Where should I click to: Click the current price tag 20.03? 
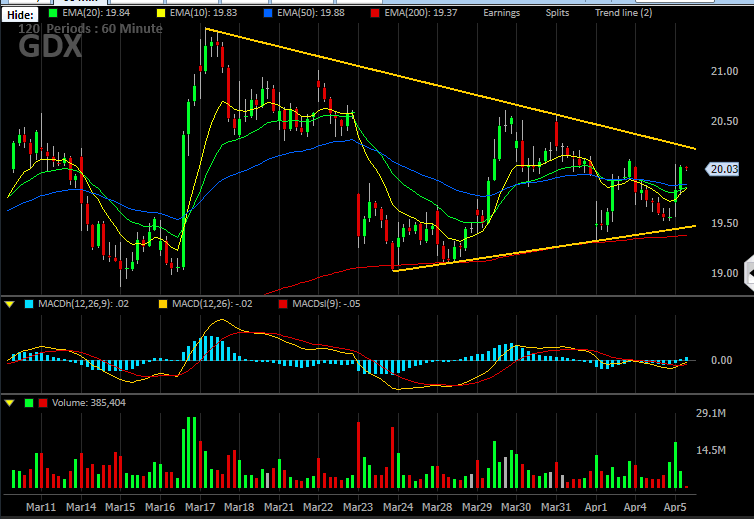click(x=722, y=169)
